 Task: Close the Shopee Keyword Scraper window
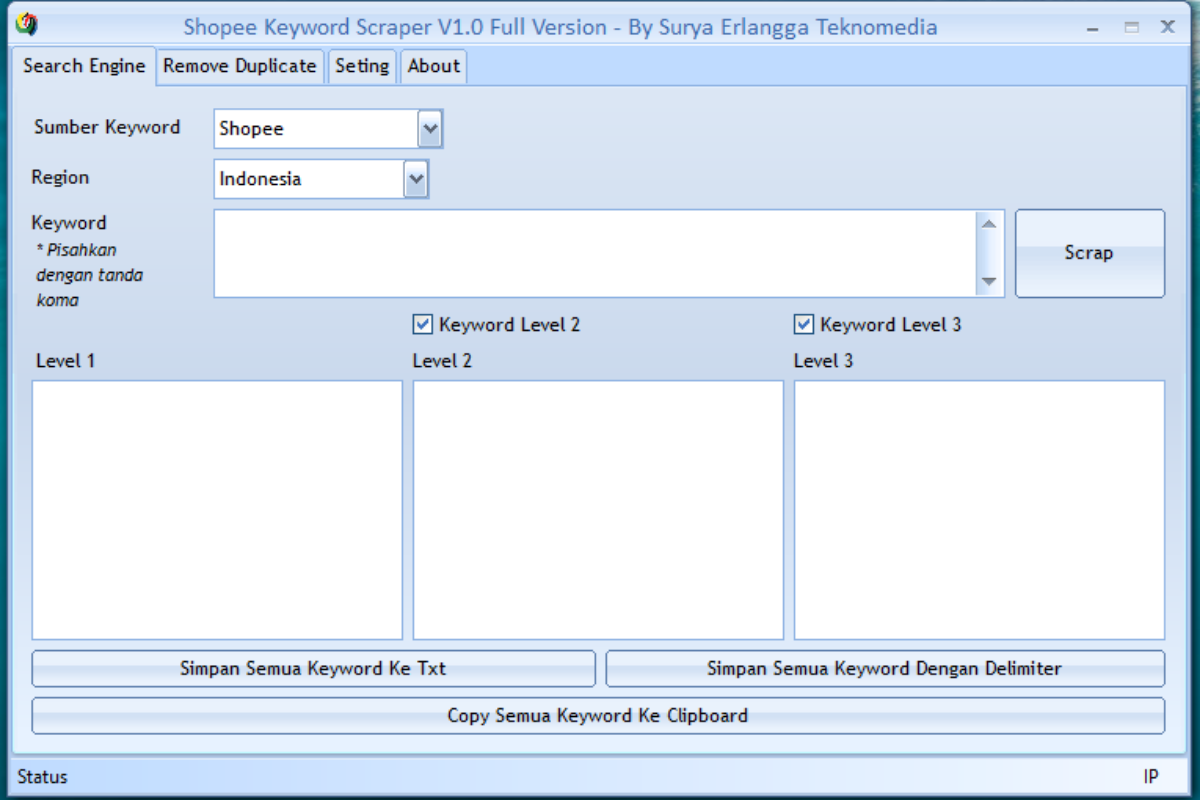pos(1168,27)
